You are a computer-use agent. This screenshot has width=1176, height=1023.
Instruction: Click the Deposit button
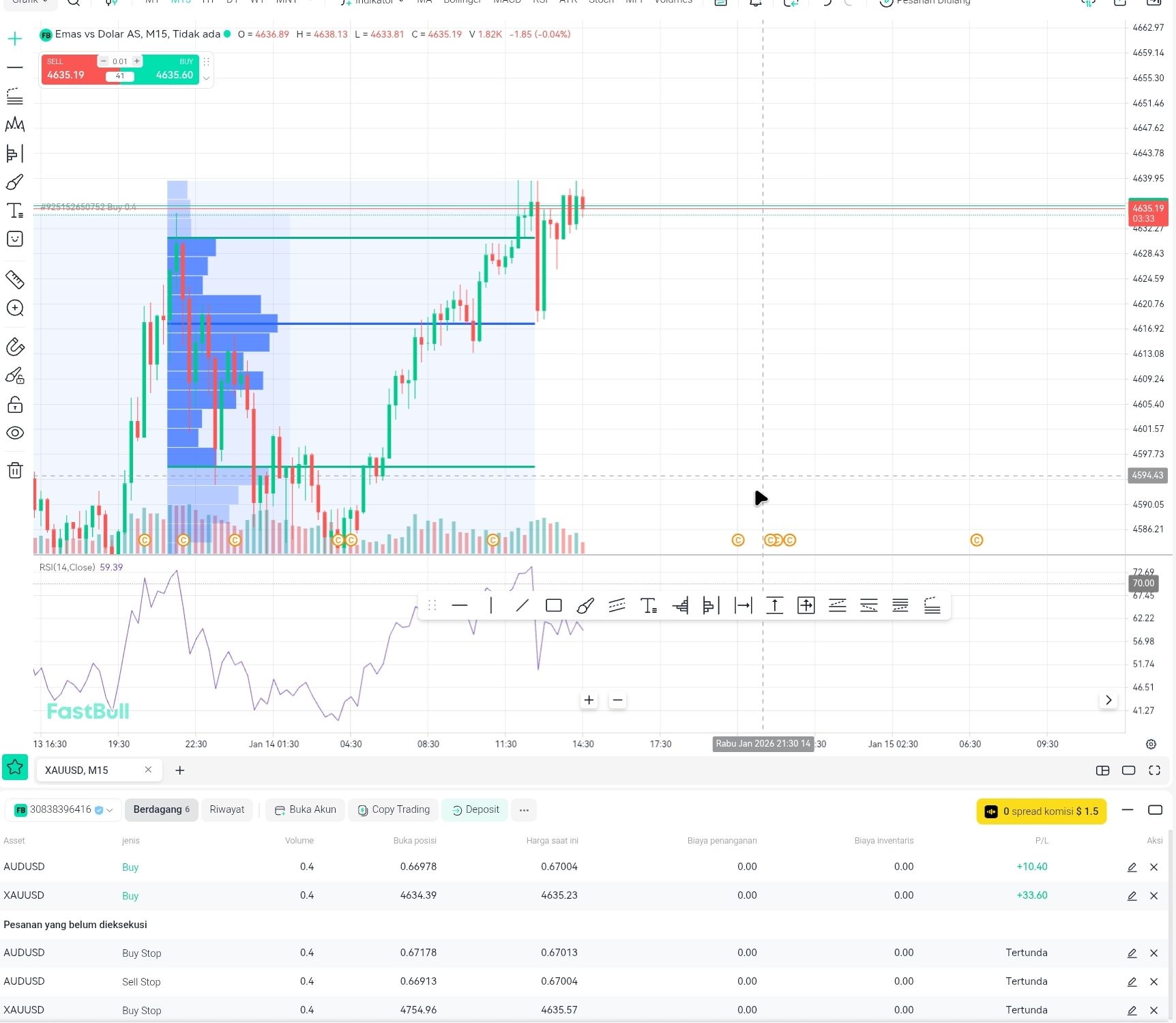pos(475,809)
